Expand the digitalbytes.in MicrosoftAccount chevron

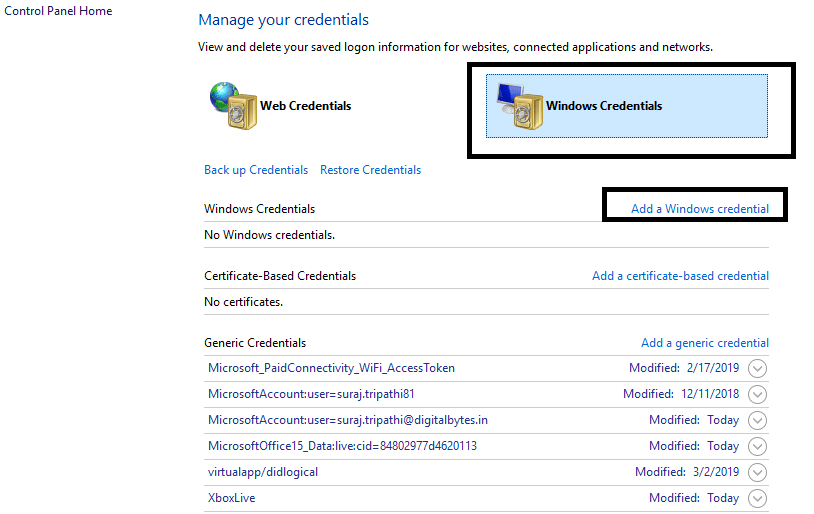[757, 421]
